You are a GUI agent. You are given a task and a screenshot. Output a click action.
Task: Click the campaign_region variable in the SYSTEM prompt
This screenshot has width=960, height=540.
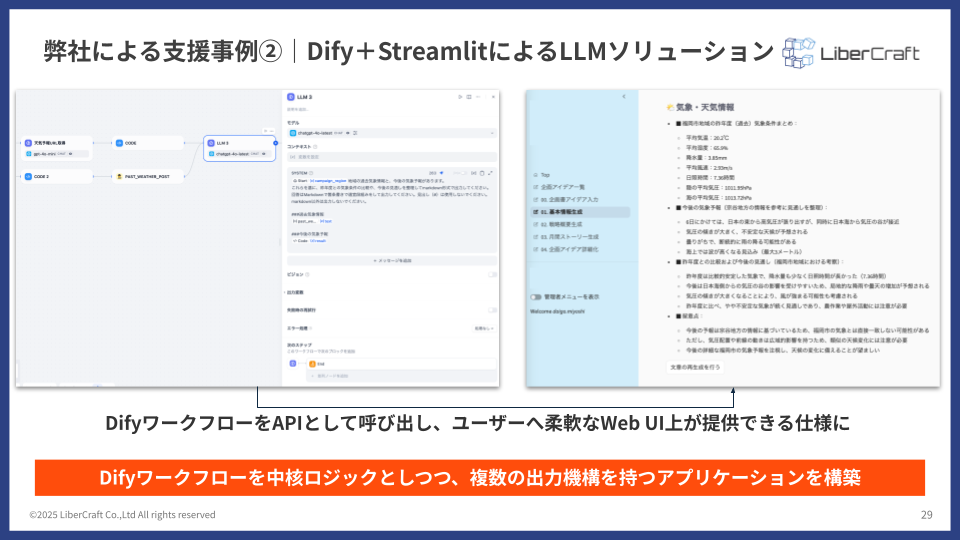pos(328,181)
